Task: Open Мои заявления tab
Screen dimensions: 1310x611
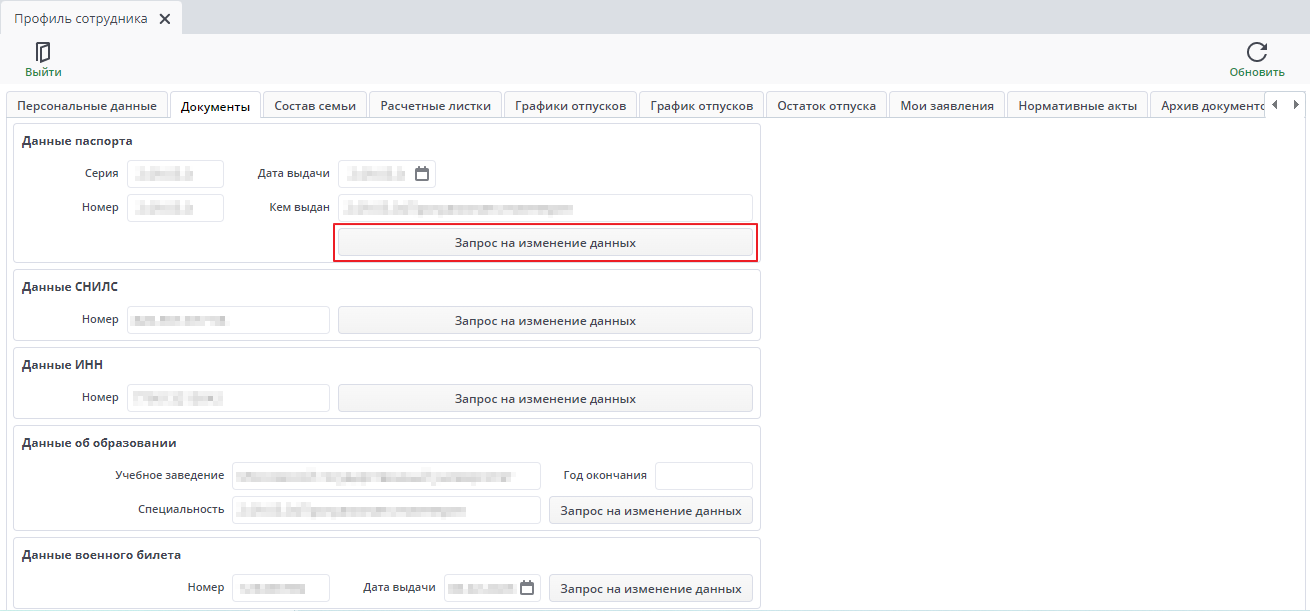Action: pyautogui.click(x=946, y=106)
